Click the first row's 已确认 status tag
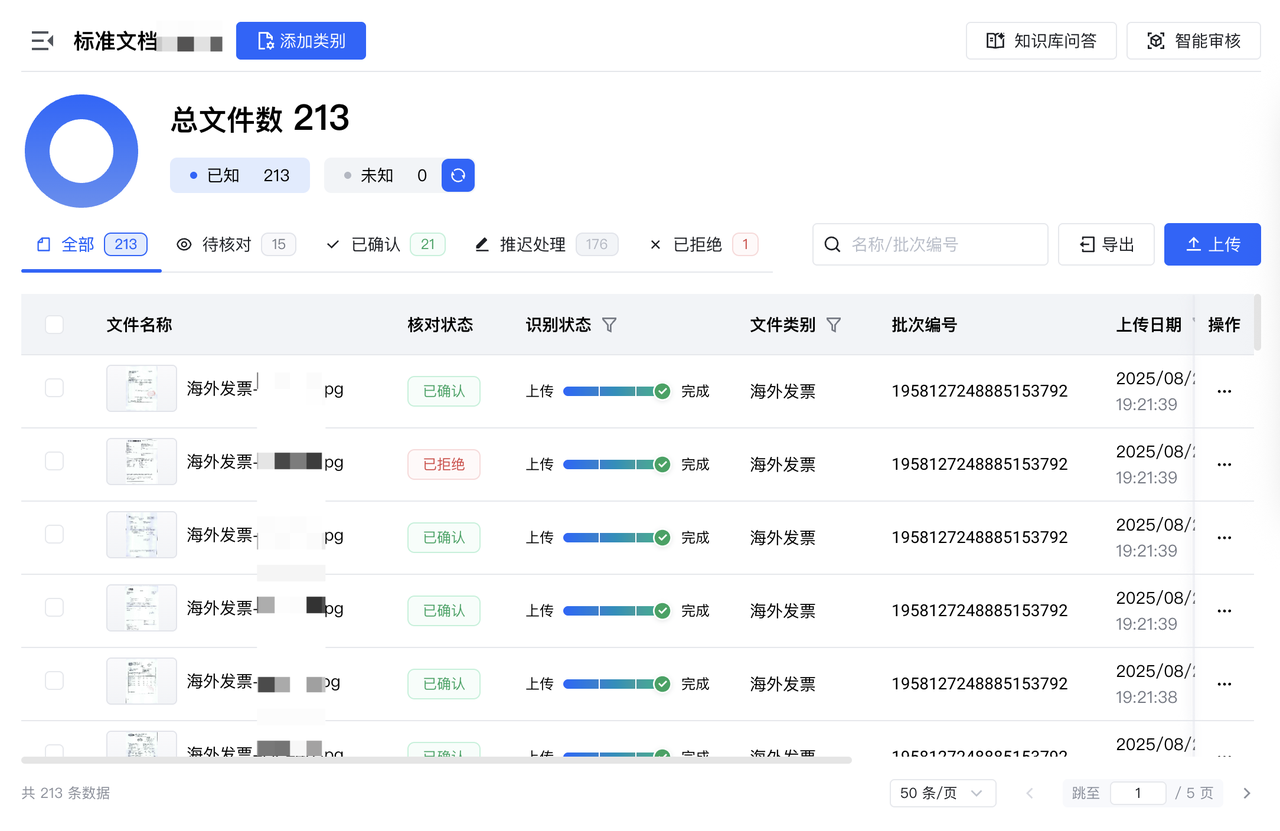 pyautogui.click(x=444, y=391)
